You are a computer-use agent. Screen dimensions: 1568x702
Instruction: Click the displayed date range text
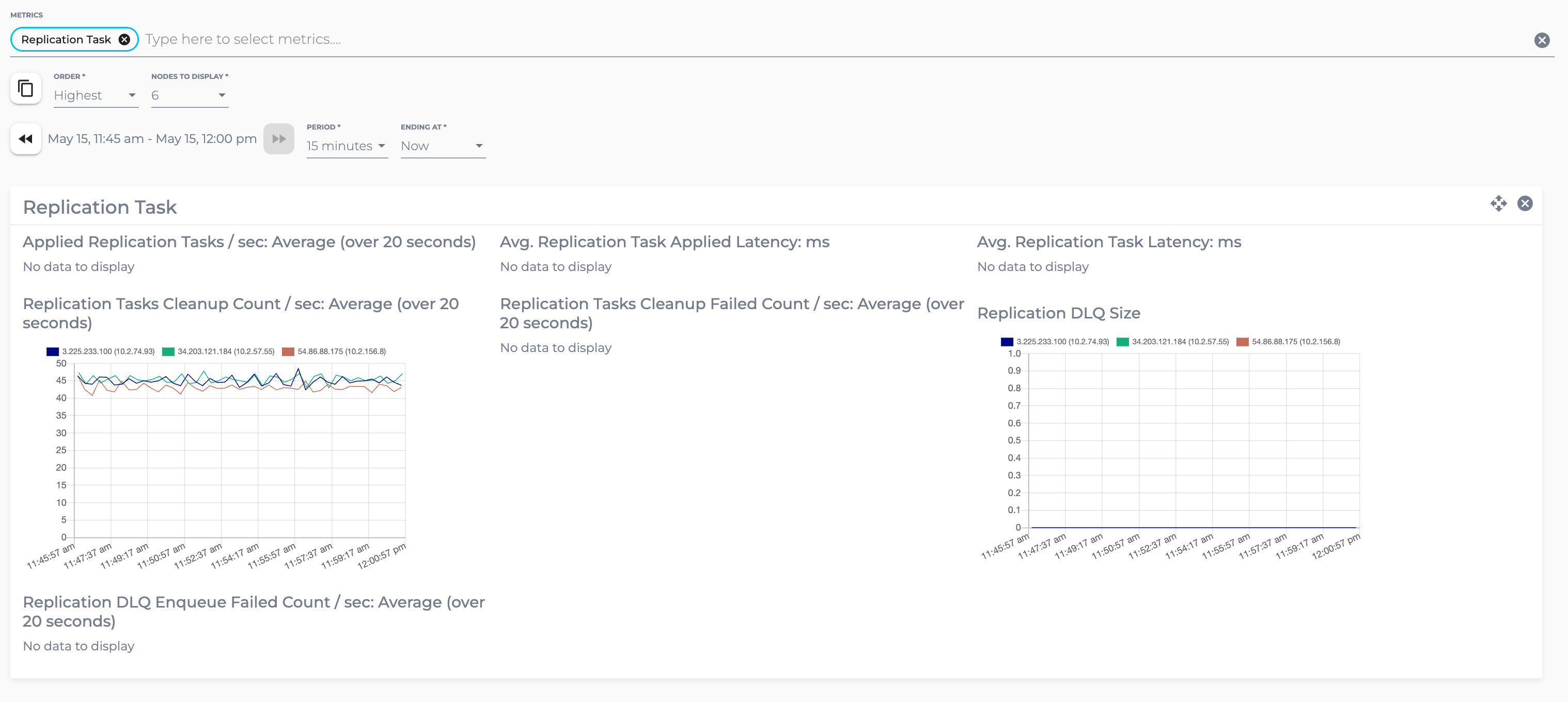coord(152,139)
